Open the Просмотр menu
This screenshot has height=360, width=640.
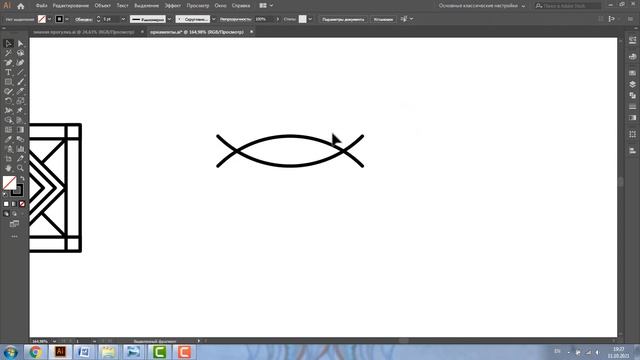(x=198, y=6)
